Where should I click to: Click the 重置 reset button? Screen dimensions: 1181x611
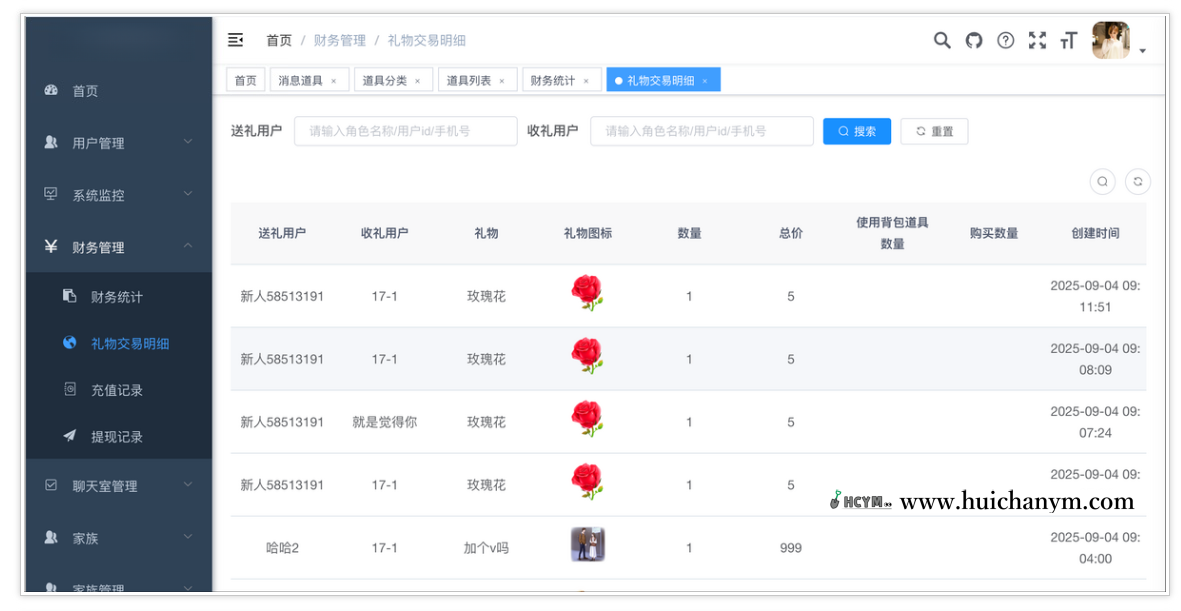coord(933,131)
